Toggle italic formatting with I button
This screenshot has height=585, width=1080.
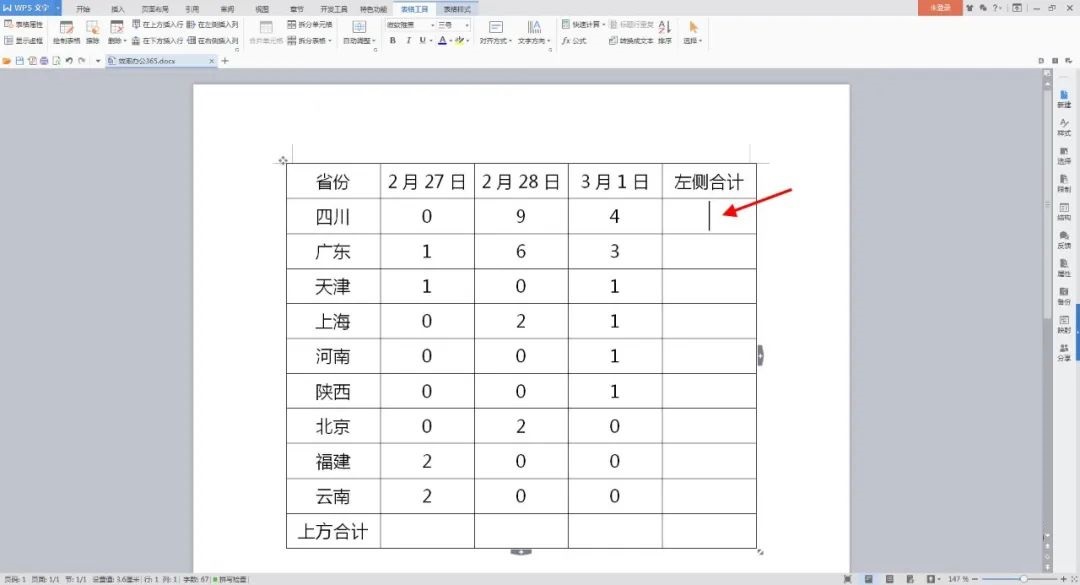click(408, 41)
